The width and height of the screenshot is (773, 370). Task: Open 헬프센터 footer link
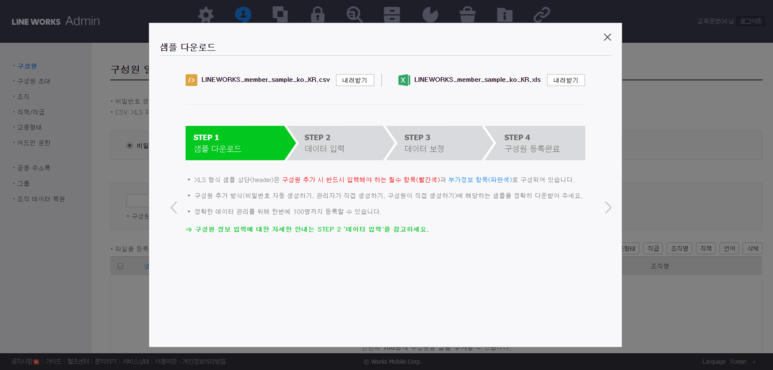coord(78,362)
